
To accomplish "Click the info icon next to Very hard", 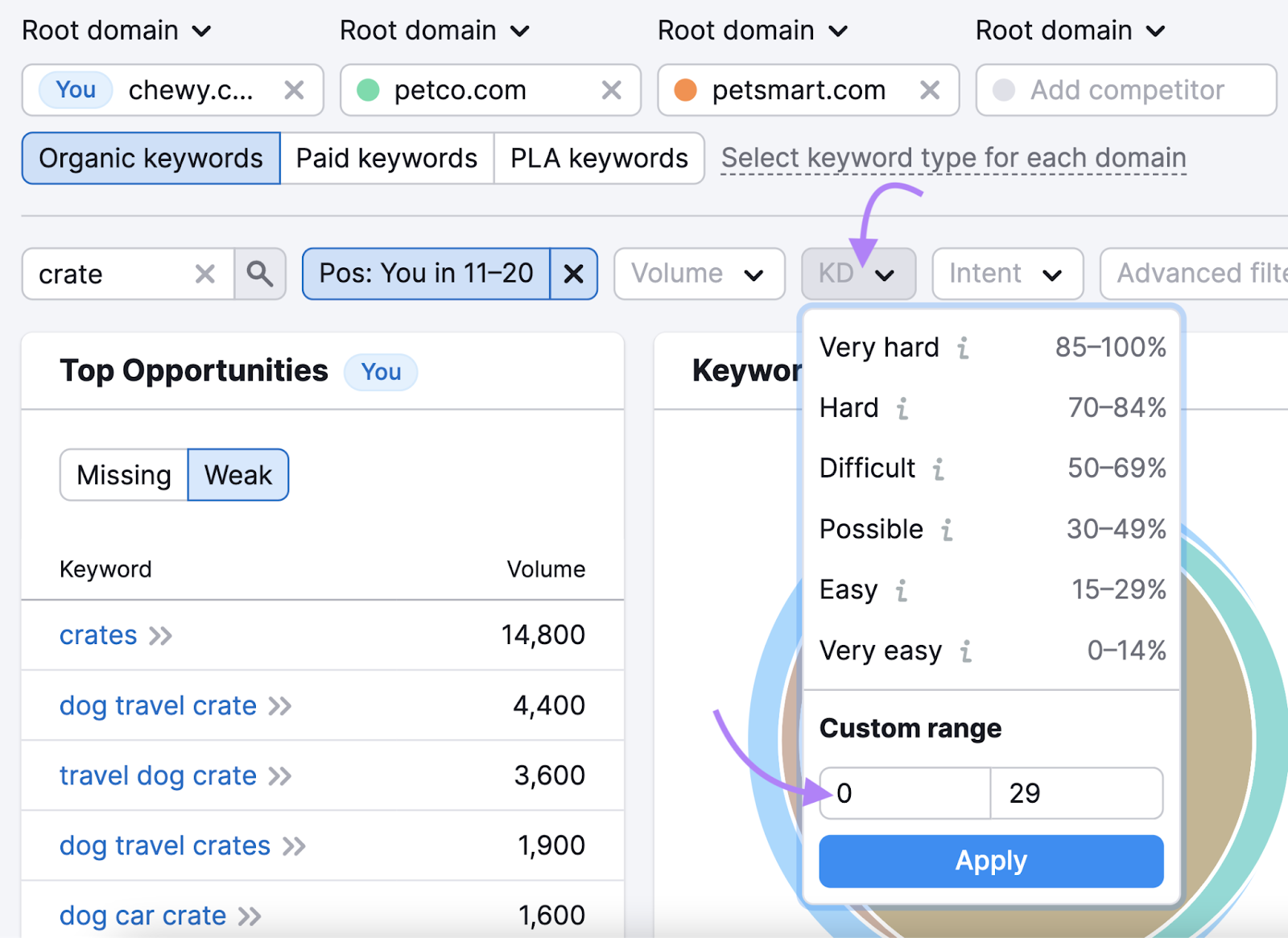I will [x=963, y=348].
